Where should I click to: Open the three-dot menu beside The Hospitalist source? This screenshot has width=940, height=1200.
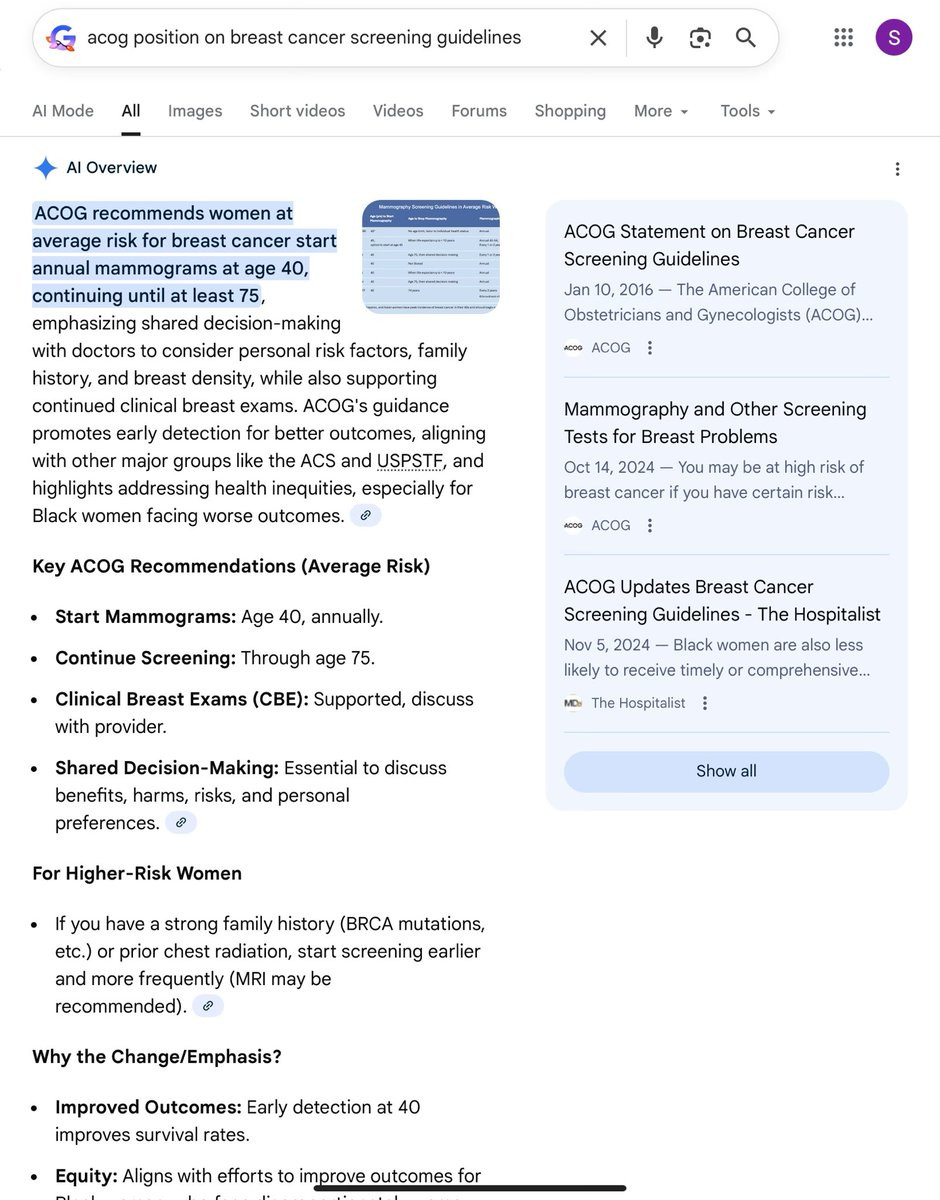705,703
